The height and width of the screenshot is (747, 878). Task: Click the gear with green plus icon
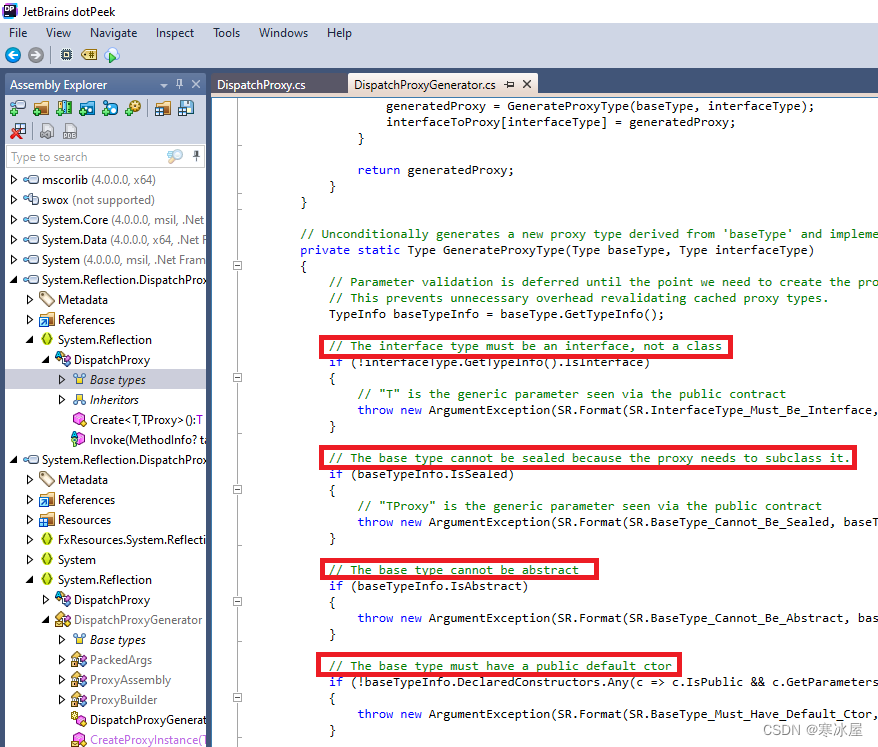(x=133, y=108)
